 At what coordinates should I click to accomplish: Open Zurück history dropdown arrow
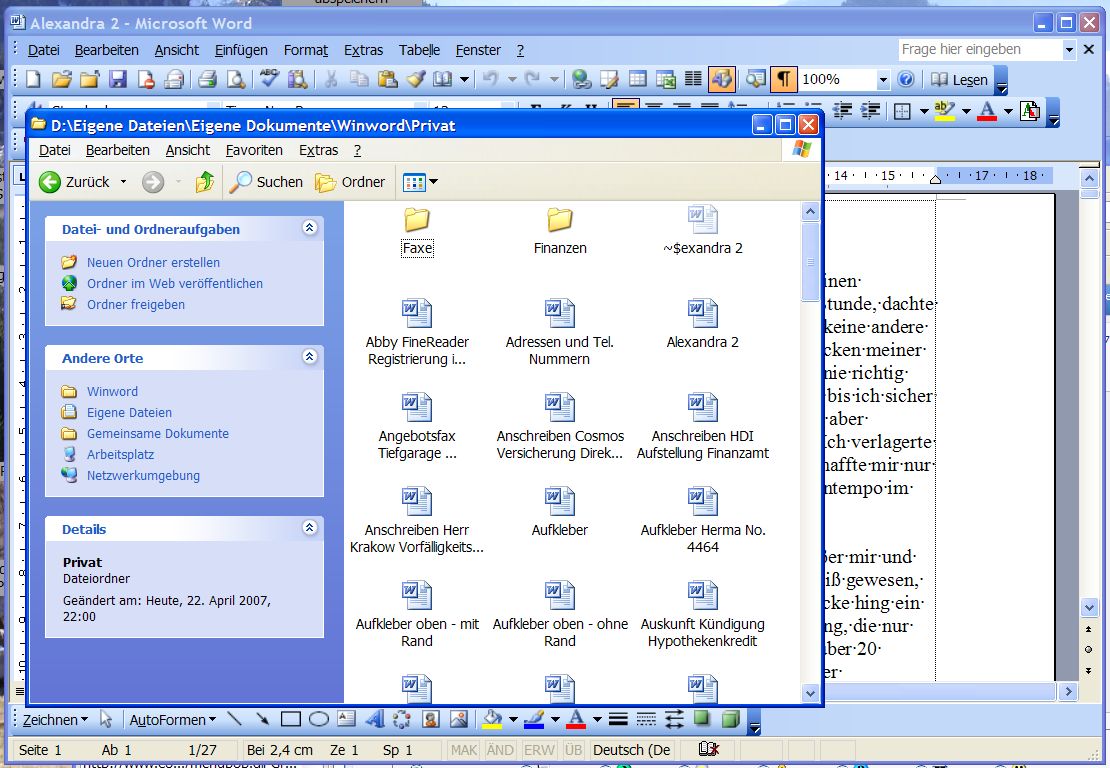pos(123,182)
